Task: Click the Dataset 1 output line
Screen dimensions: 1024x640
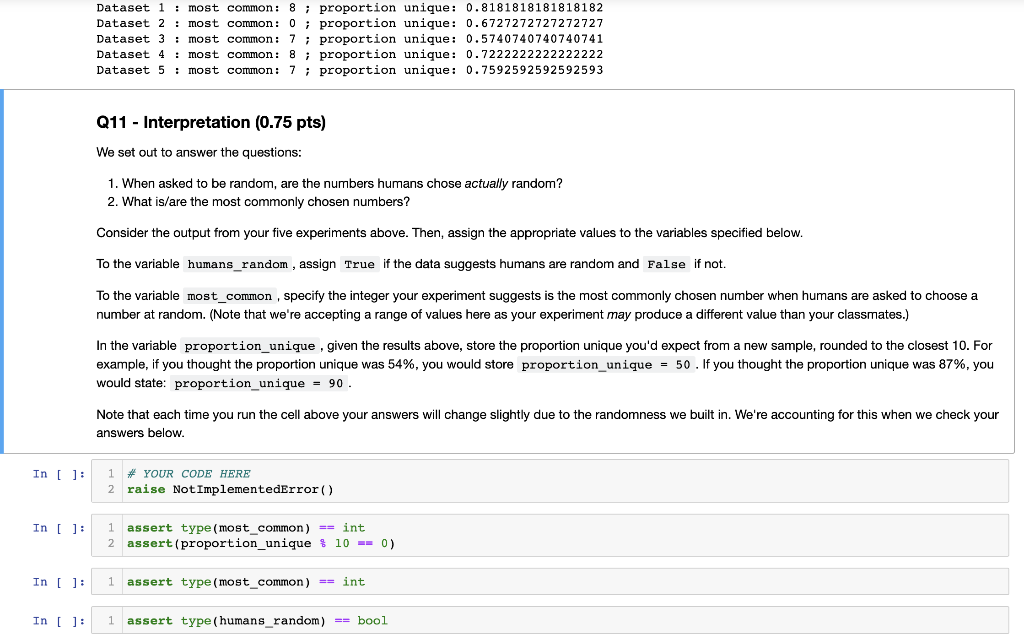Action: (x=348, y=8)
